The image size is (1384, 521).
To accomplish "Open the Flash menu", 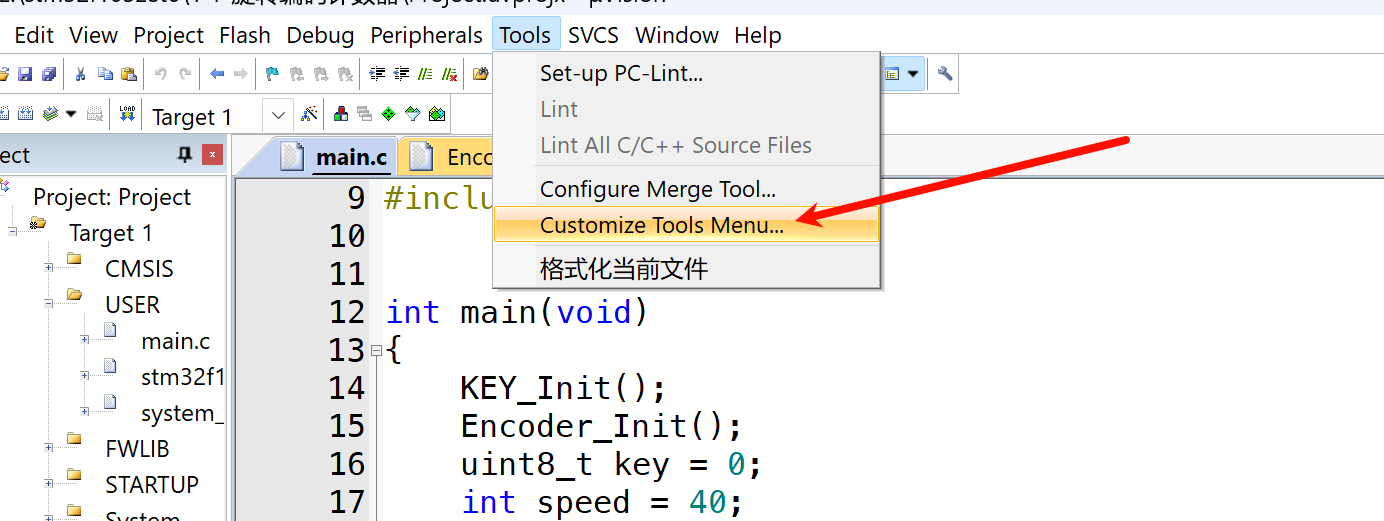I will [x=245, y=35].
